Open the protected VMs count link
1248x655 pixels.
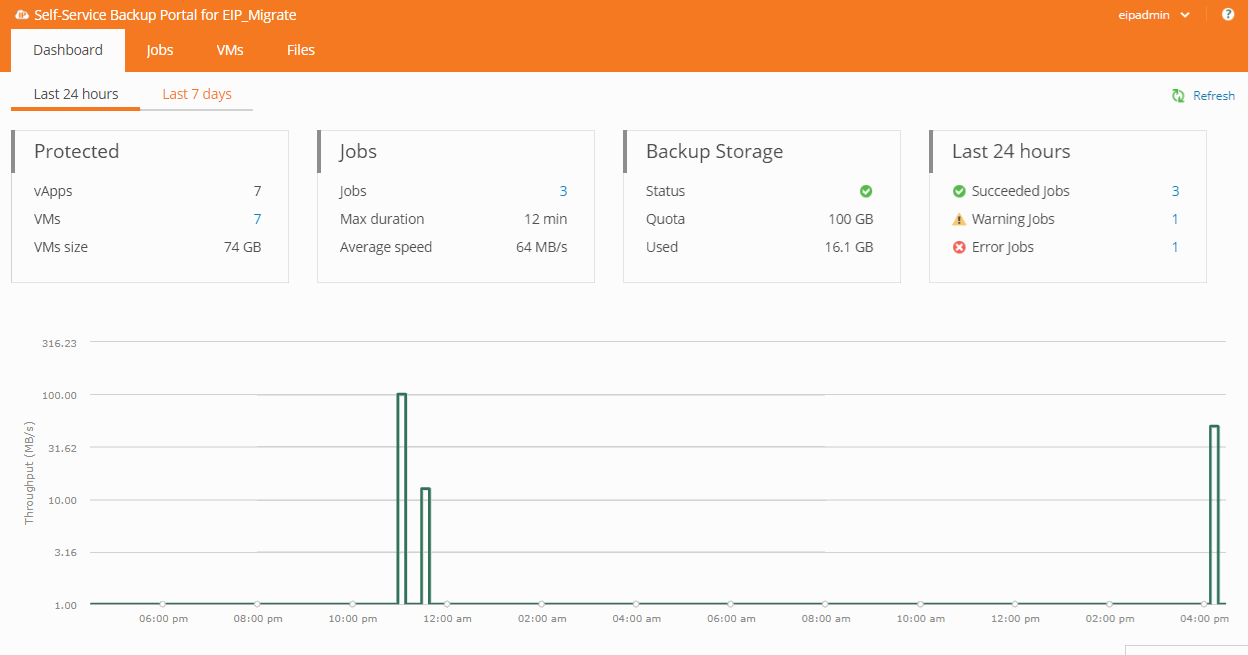[x=257, y=219]
